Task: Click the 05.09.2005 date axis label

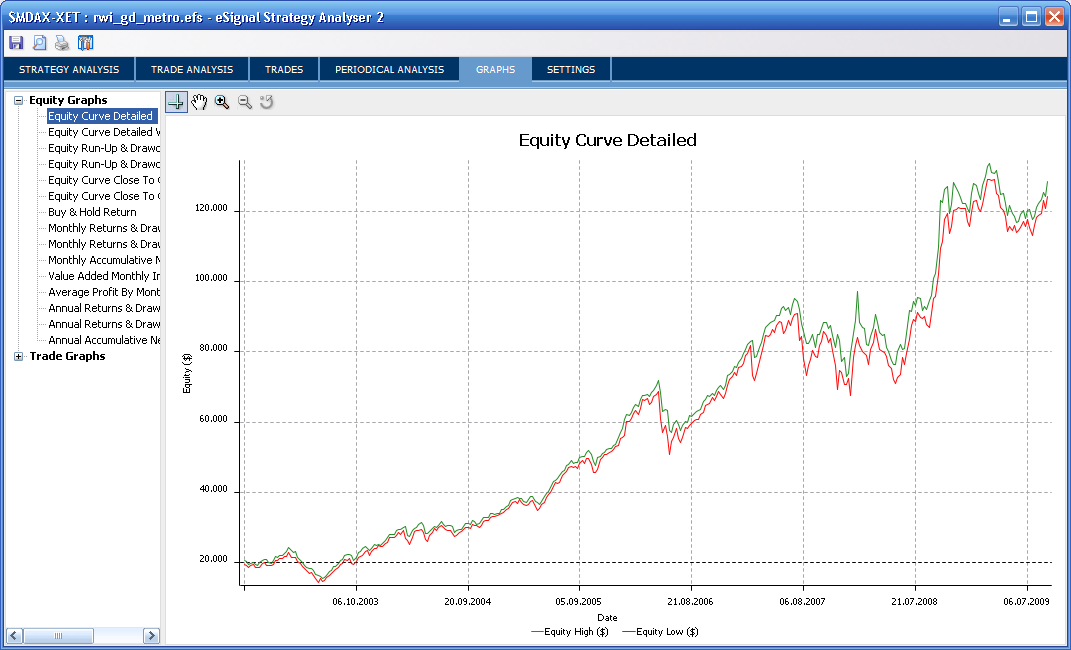Action: click(x=579, y=602)
